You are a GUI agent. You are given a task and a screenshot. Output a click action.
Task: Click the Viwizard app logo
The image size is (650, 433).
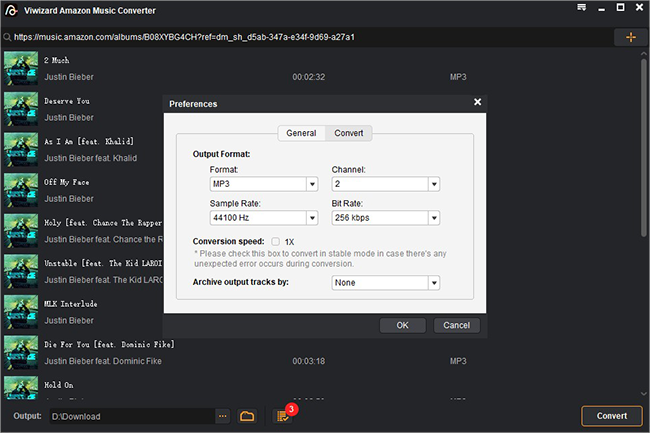point(11,10)
